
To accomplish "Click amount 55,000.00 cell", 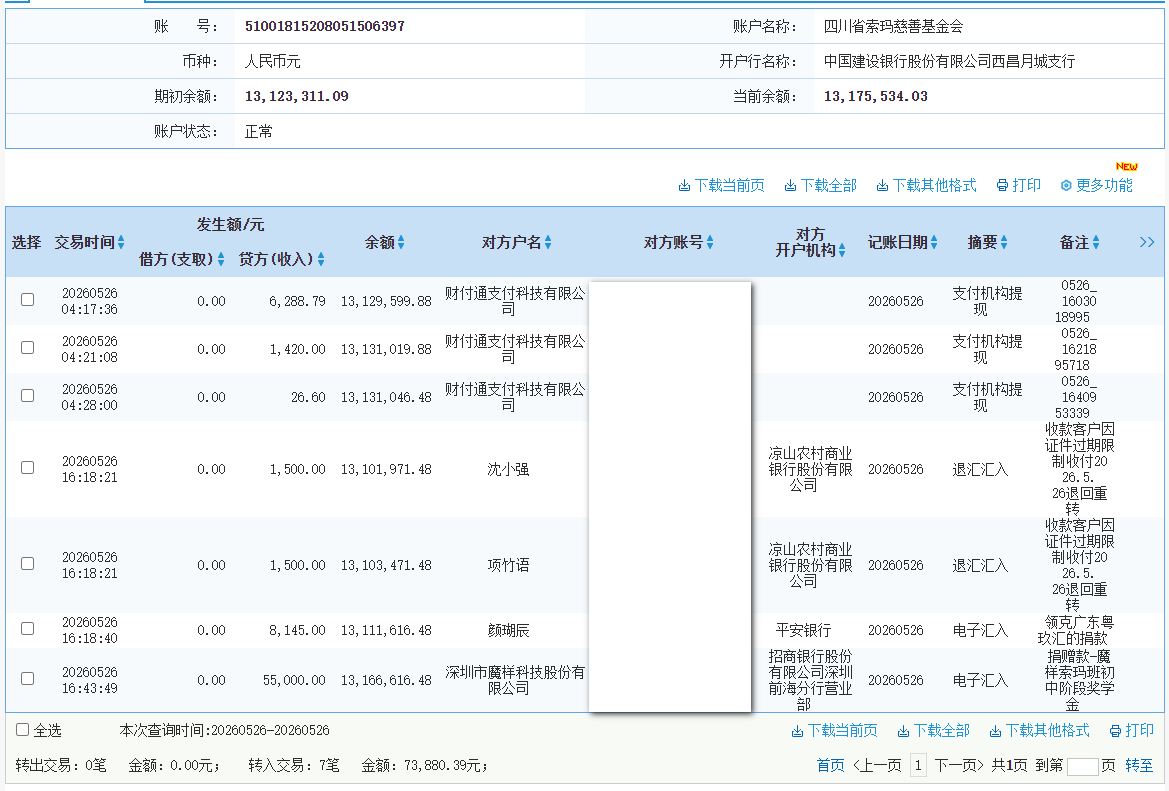I will click(x=294, y=680).
